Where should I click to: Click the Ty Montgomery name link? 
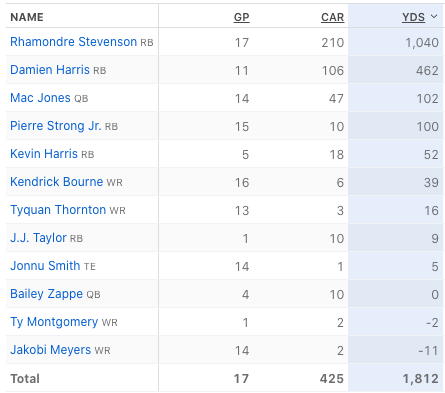click(54, 322)
